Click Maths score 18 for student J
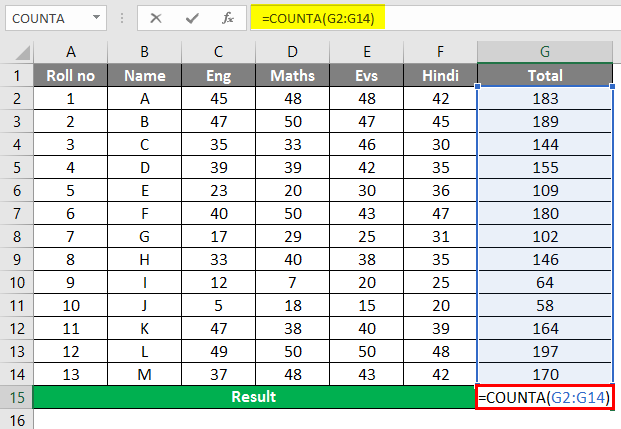The height and width of the screenshot is (429, 621). click(293, 305)
